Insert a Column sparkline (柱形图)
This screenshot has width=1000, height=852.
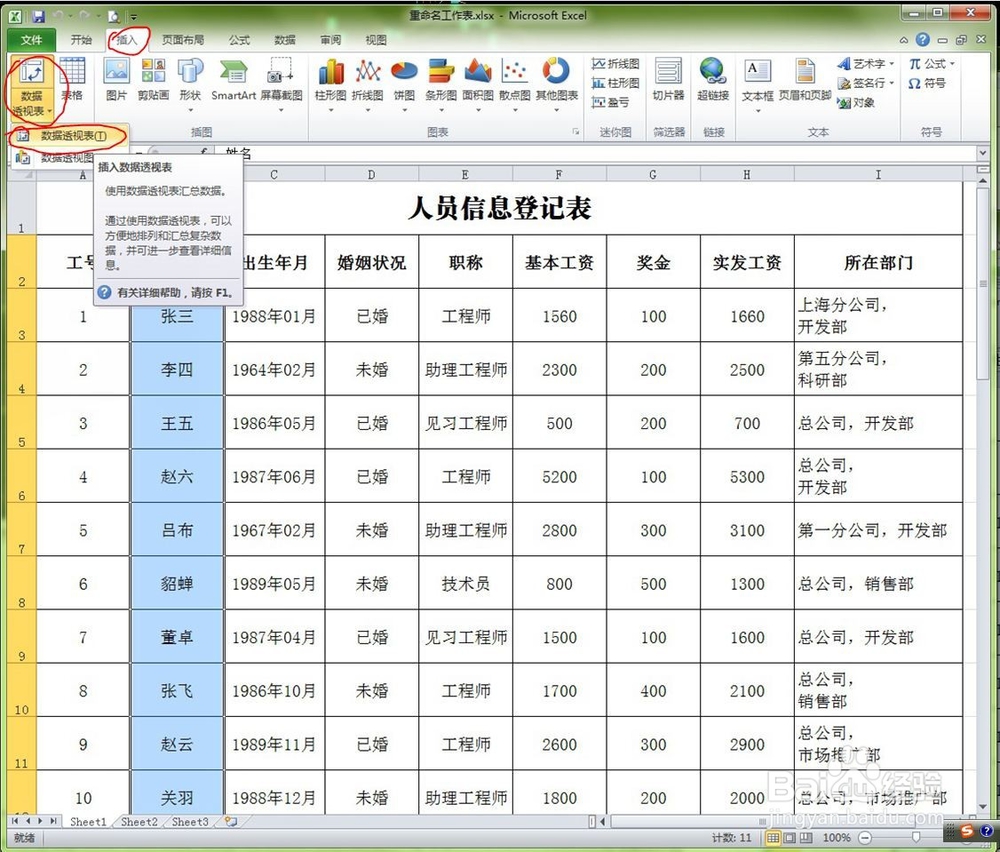615,83
